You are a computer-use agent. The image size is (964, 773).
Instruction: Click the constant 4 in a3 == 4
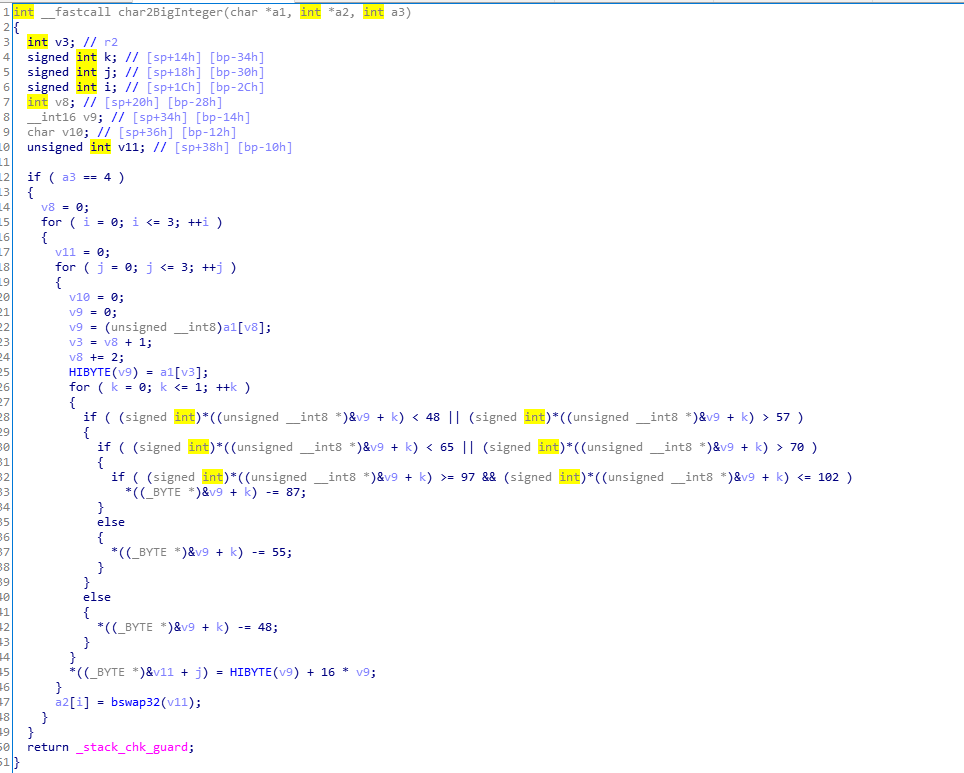click(108, 178)
